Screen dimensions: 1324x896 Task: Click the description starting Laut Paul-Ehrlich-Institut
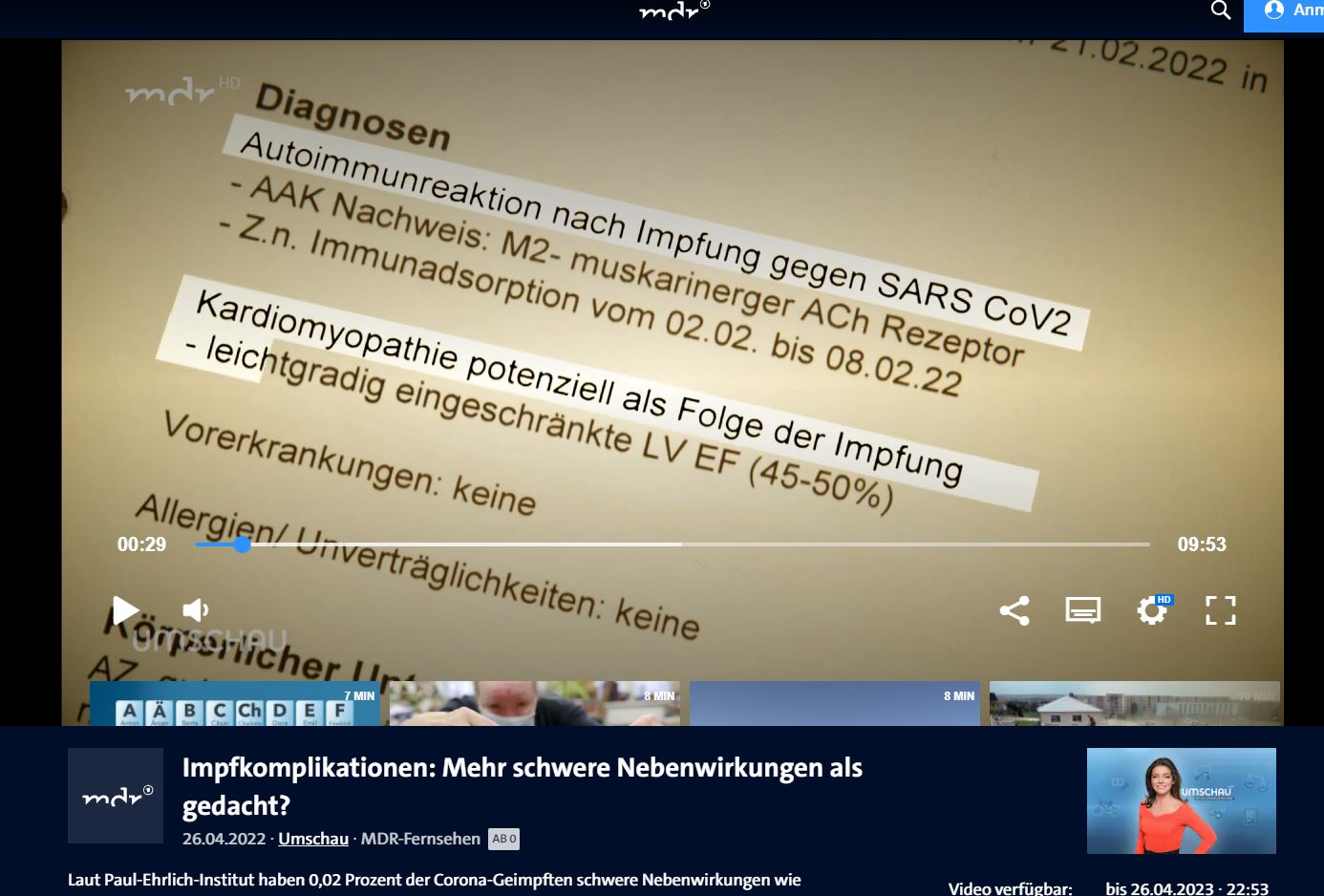(435, 880)
